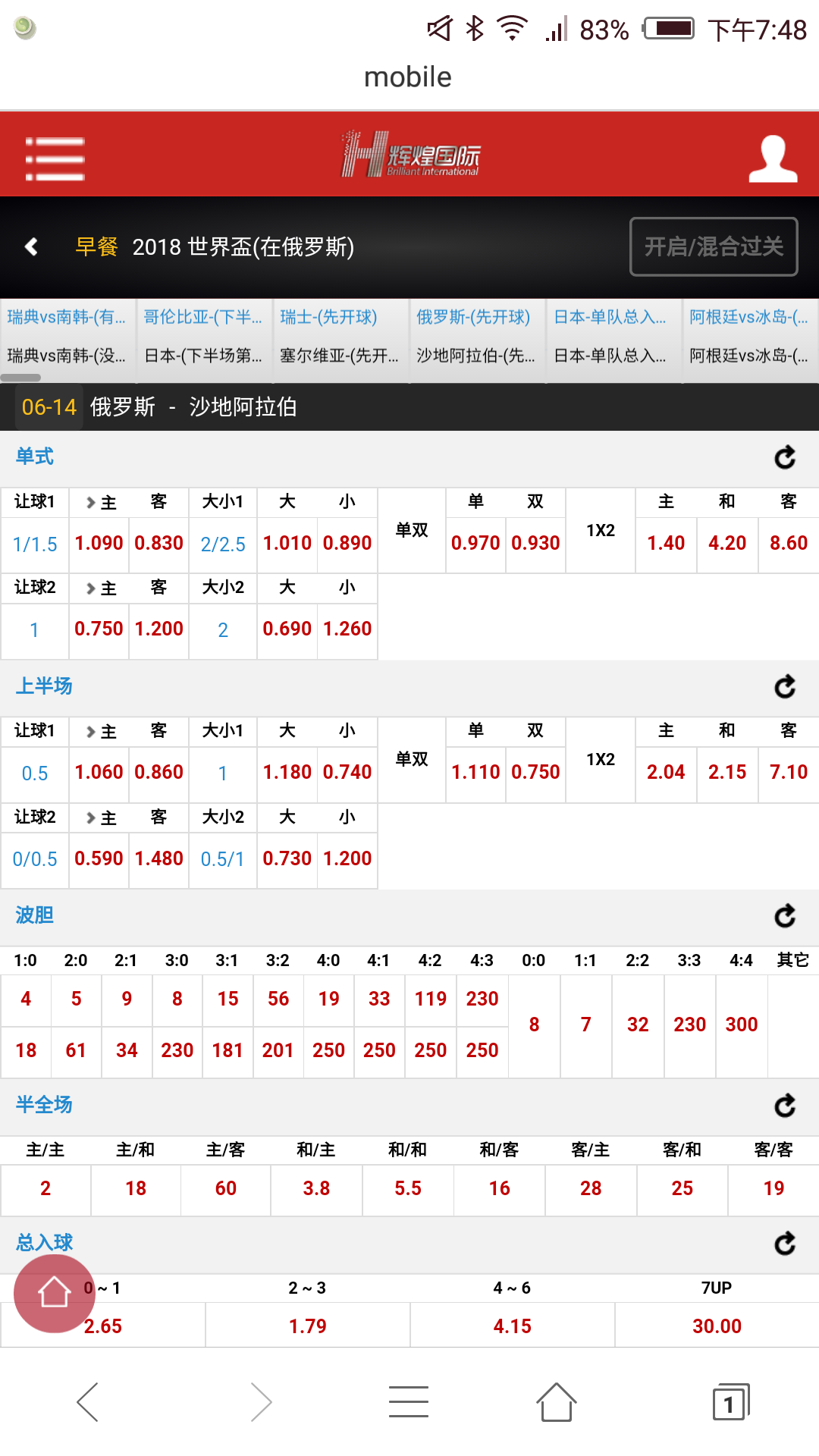This screenshot has width=819, height=1456.
Task: Select the 阿根廷vs冰岛 top match tab
Action: [748, 317]
